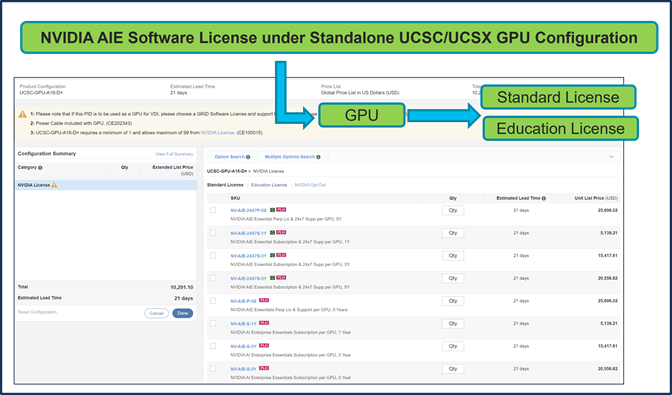Viewport: 672px width, 395px height.
Task: Click the green badge next to NV-AIE-24X7S-1Y
Action: [272, 233]
